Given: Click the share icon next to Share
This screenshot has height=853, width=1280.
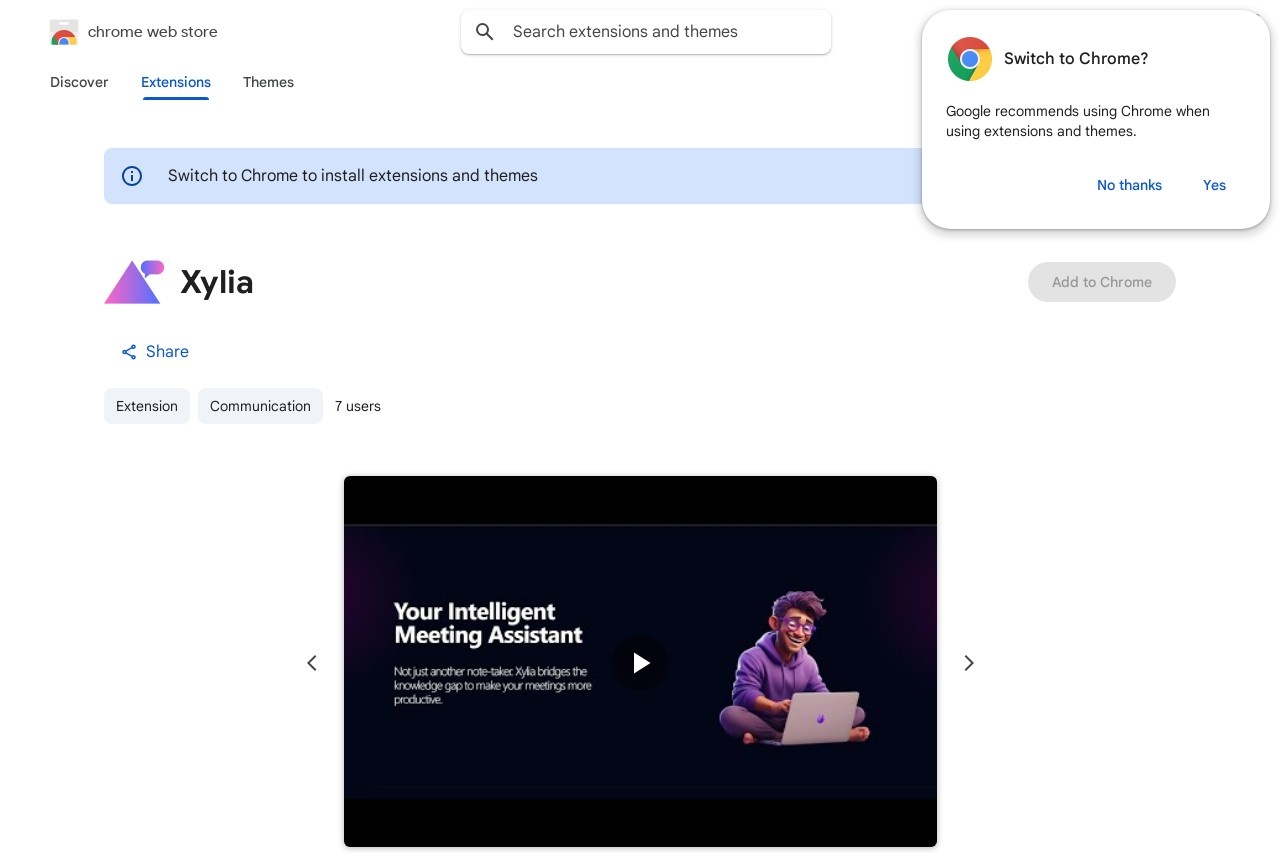Looking at the screenshot, I should pyautogui.click(x=129, y=352).
